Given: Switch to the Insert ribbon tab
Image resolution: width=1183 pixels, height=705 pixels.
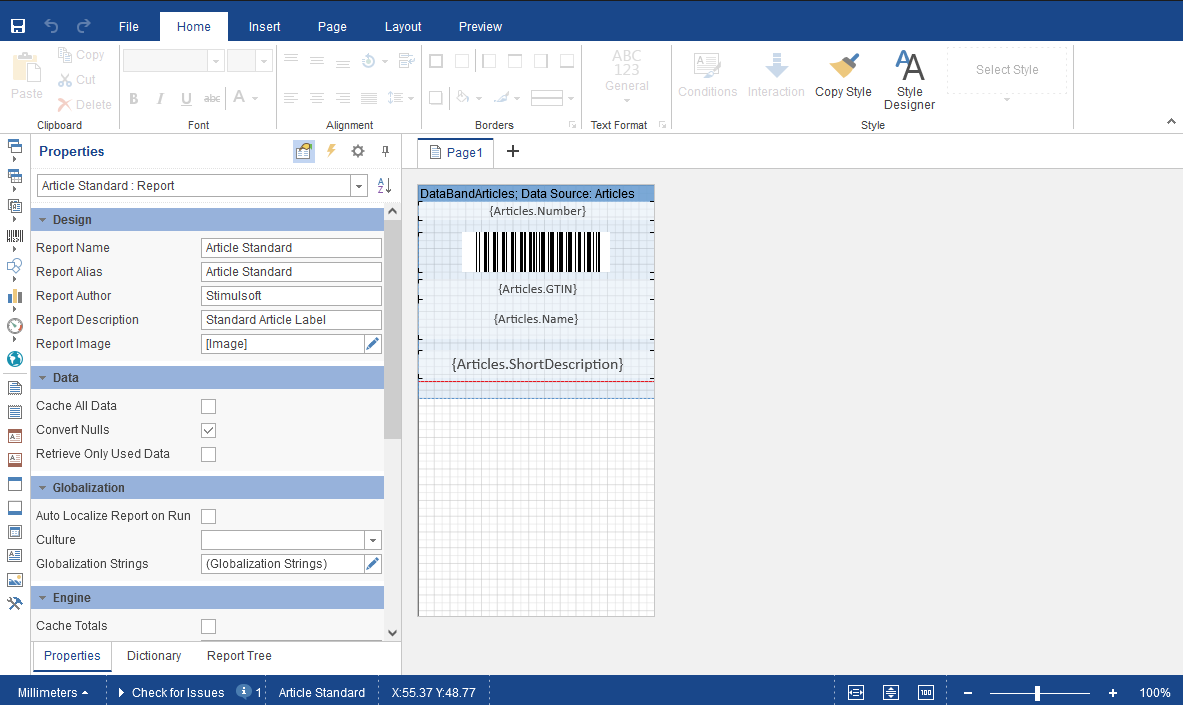Looking at the screenshot, I should point(264,26).
